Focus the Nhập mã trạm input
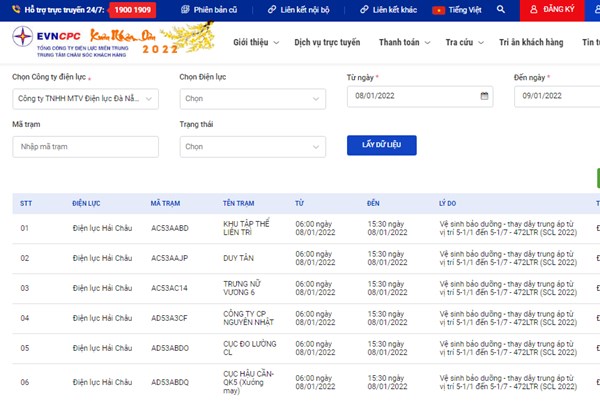The height and width of the screenshot is (401, 600). coord(85,147)
